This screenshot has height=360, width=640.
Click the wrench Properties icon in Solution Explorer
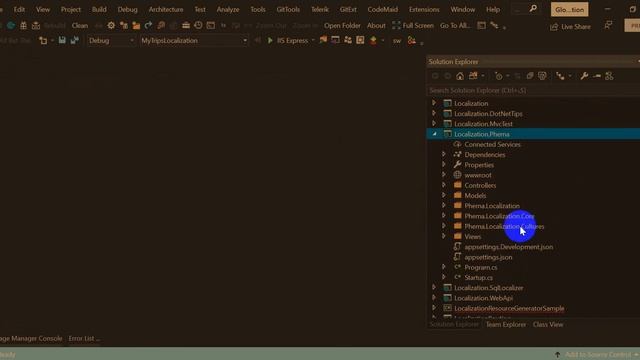coord(584,76)
